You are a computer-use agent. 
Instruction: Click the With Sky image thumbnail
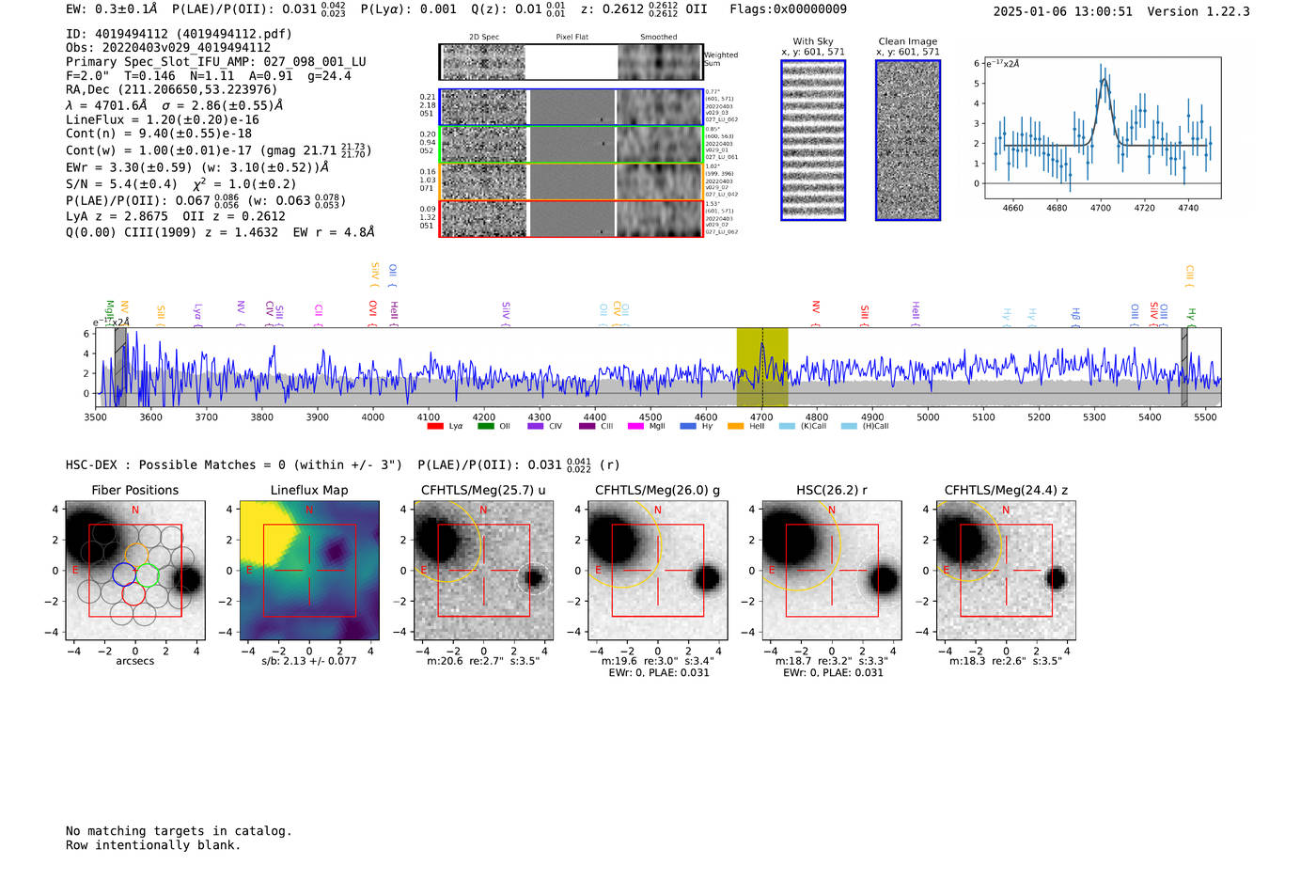pyautogui.click(x=813, y=140)
